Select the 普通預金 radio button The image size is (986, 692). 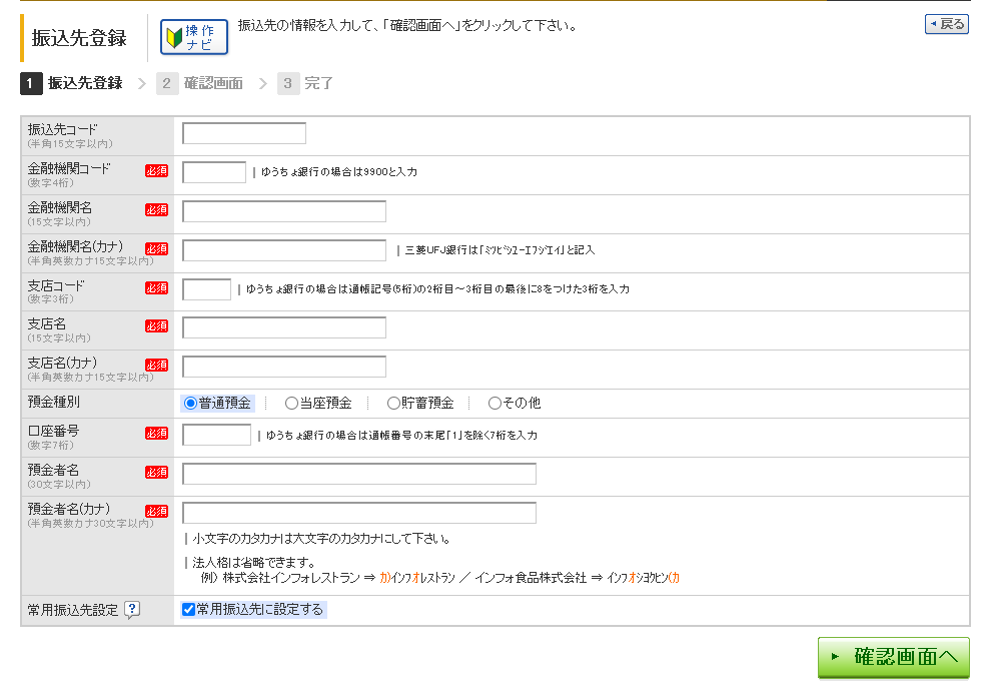pyautogui.click(x=191, y=403)
